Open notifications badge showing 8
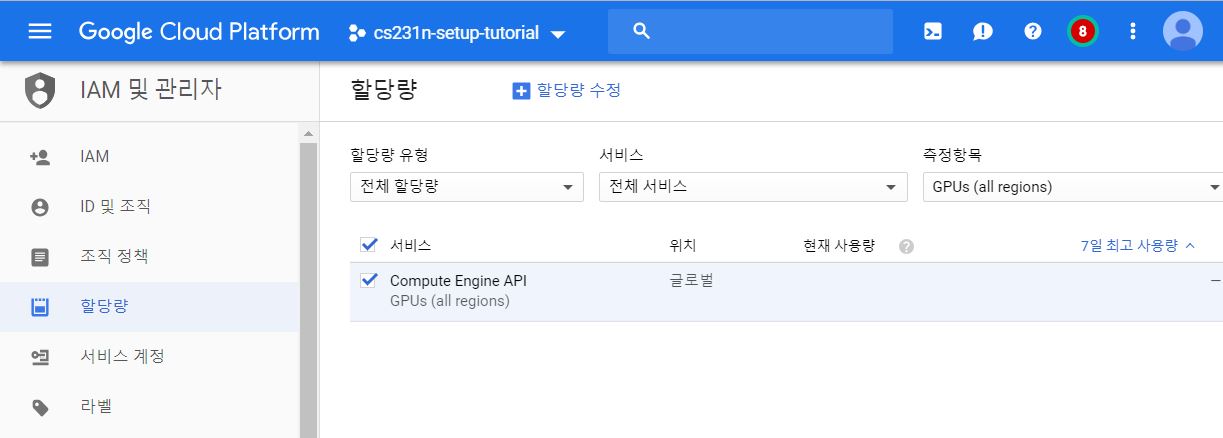 pos(1082,31)
